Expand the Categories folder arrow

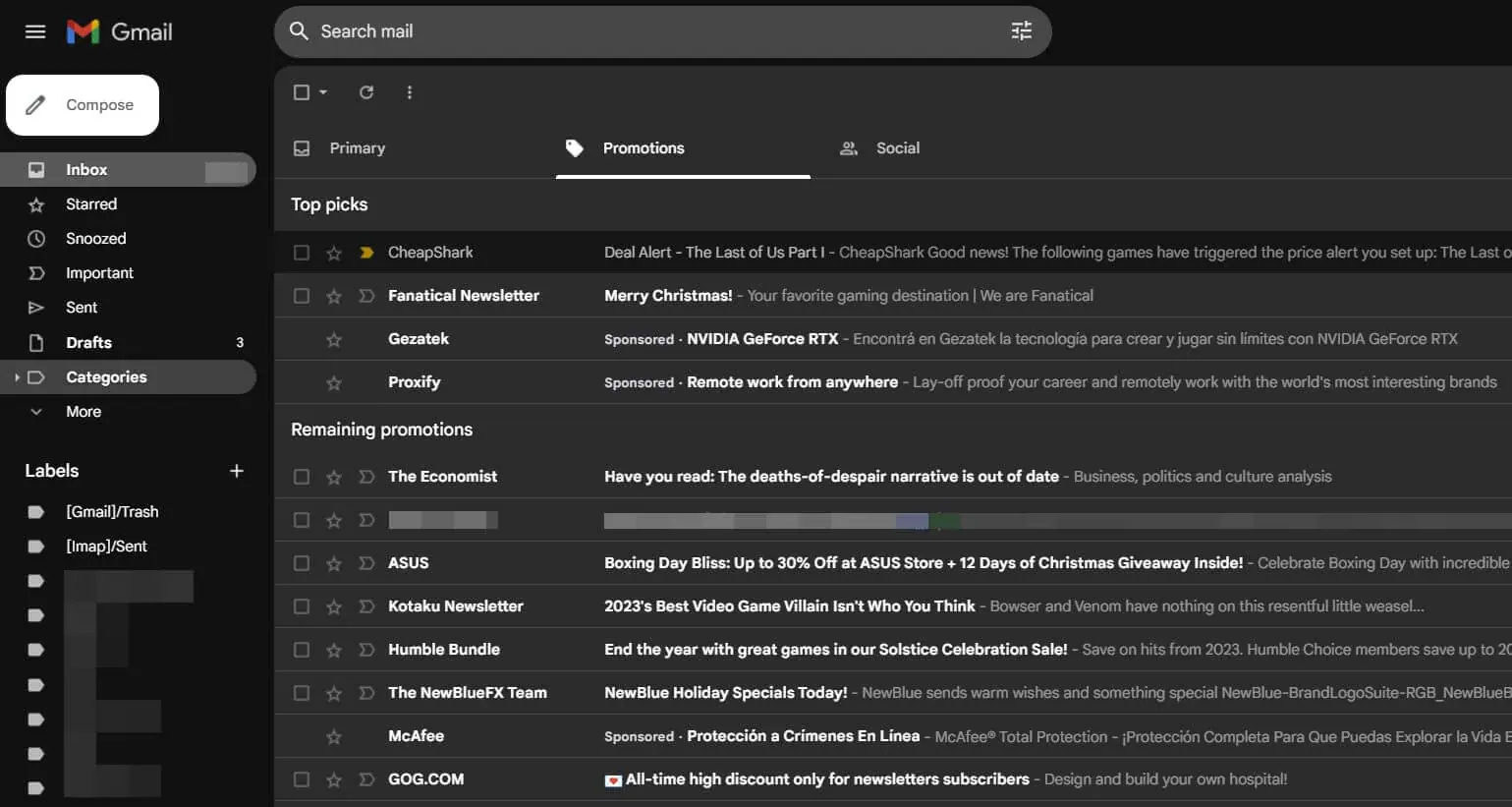coord(17,377)
